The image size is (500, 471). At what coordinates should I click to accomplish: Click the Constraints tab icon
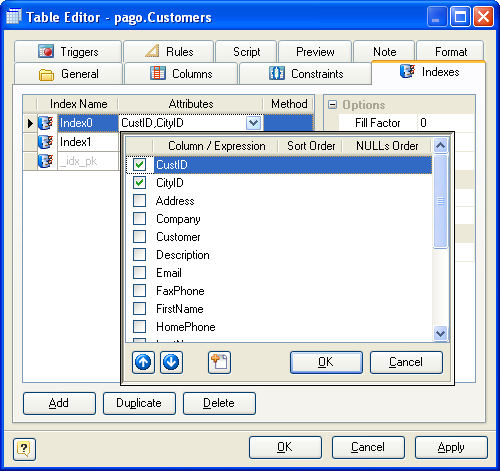pos(277,73)
